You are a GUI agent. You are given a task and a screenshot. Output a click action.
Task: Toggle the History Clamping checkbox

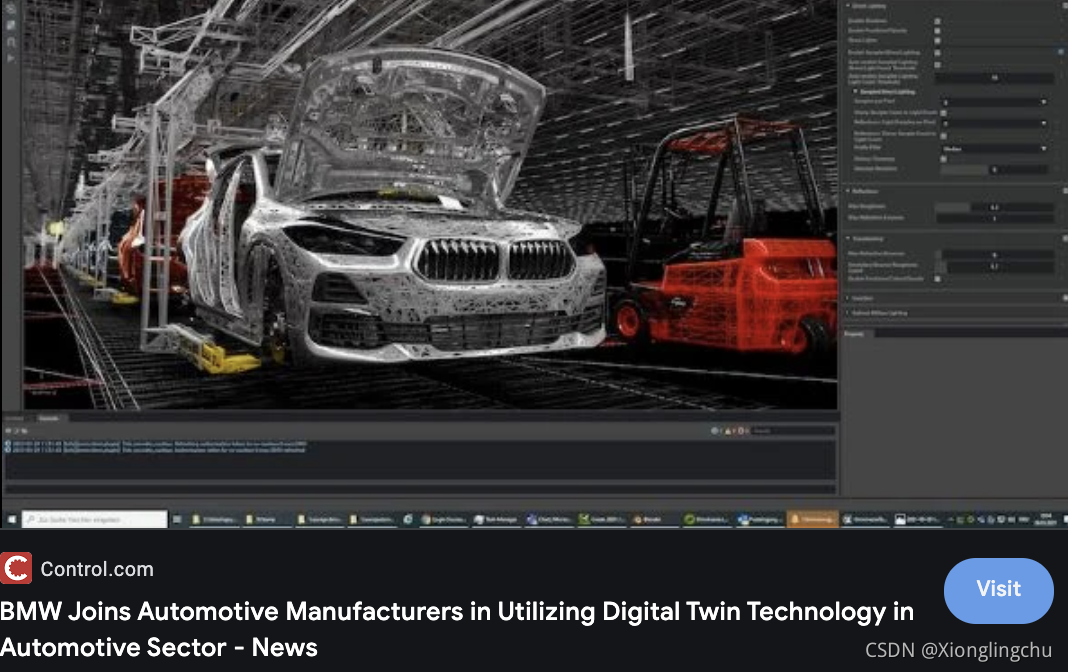pos(943,159)
